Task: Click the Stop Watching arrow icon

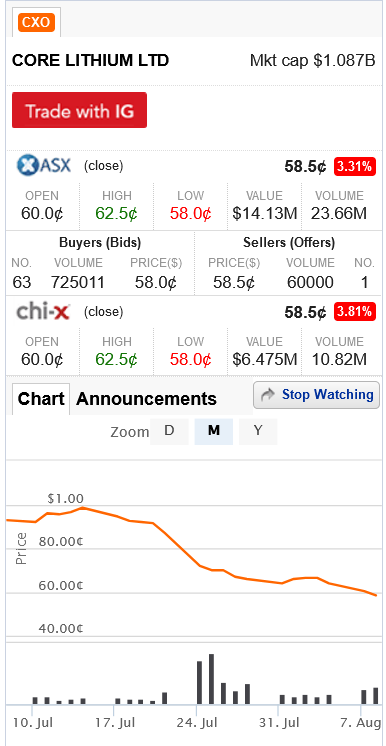Action: coord(269,394)
